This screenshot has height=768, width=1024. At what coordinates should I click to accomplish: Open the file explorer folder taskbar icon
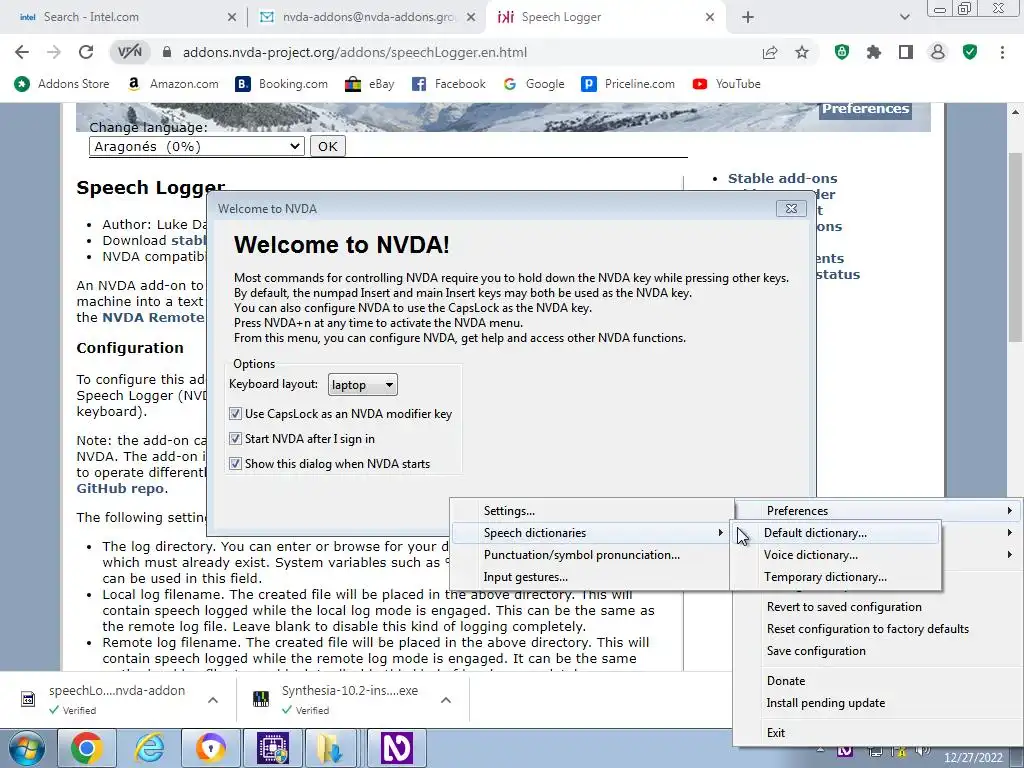click(x=330, y=748)
